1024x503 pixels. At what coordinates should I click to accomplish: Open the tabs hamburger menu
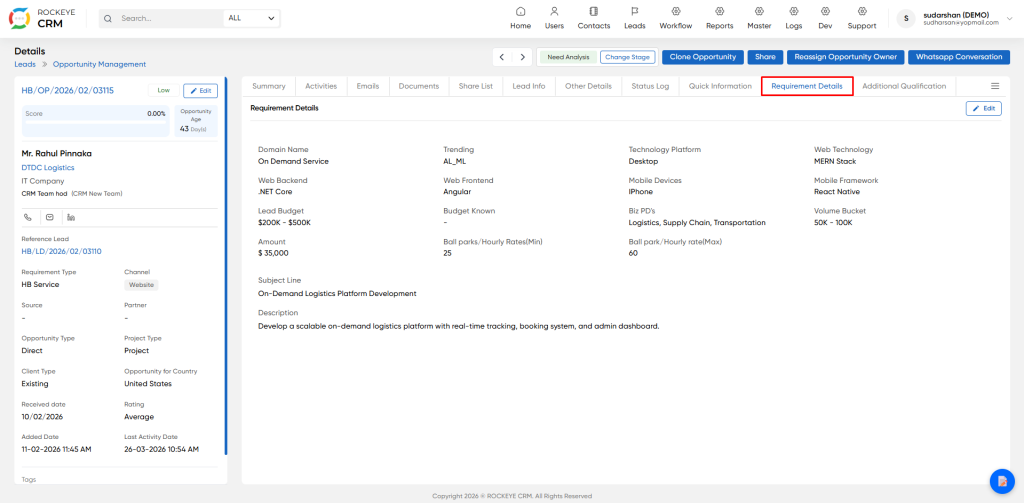[x=995, y=86]
